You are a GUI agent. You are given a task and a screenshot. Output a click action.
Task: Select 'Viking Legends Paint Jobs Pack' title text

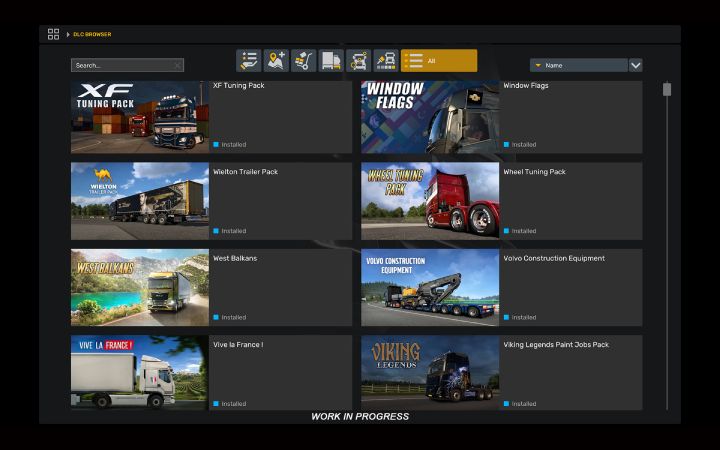coord(556,344)
